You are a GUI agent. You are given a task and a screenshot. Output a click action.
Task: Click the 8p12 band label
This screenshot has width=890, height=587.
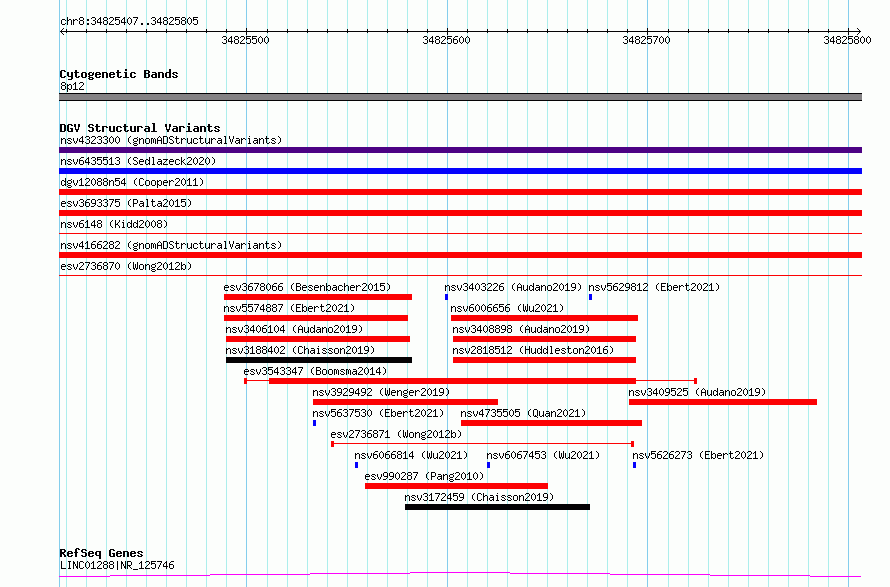click(x=72, y=86)
